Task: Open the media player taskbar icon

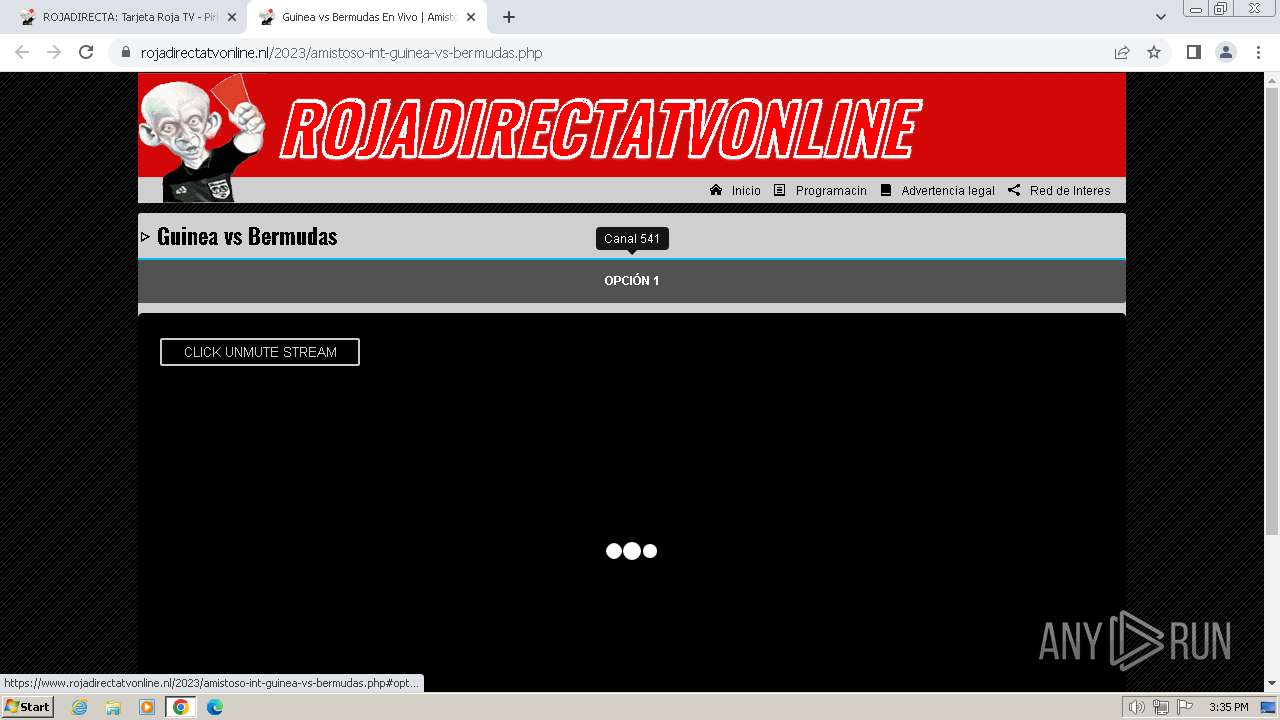Action: pos(147,707)
